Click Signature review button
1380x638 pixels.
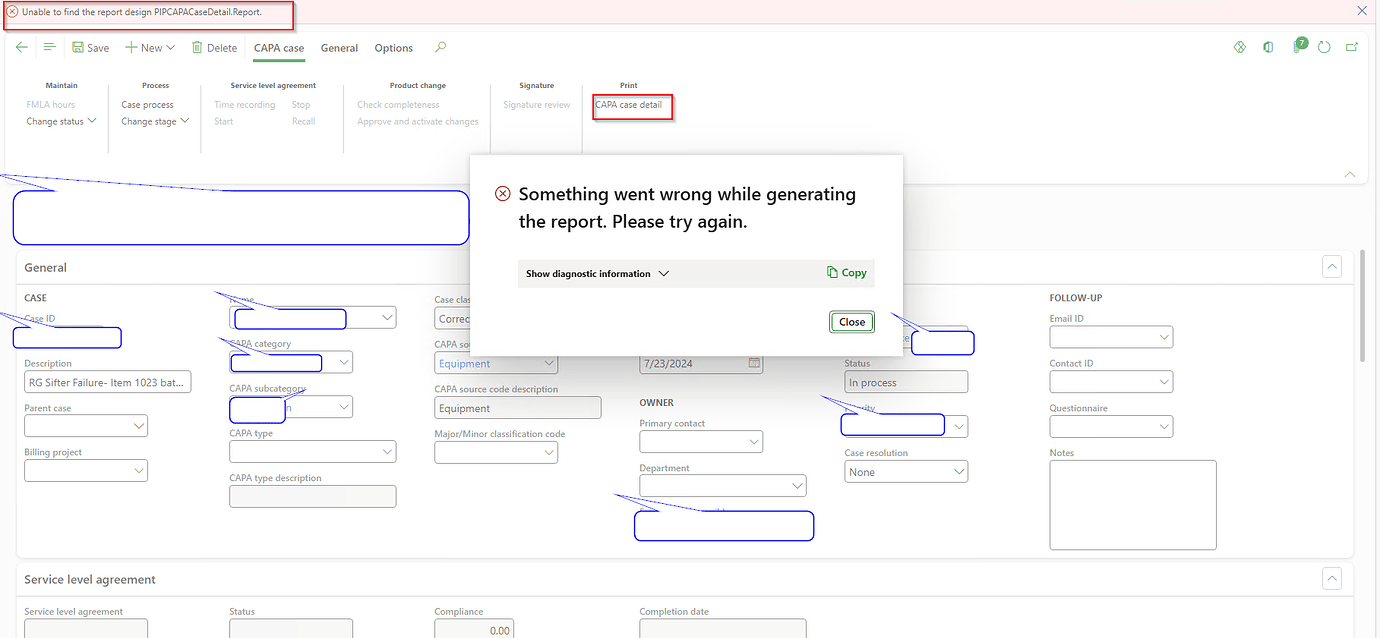(x=536, y=105)
